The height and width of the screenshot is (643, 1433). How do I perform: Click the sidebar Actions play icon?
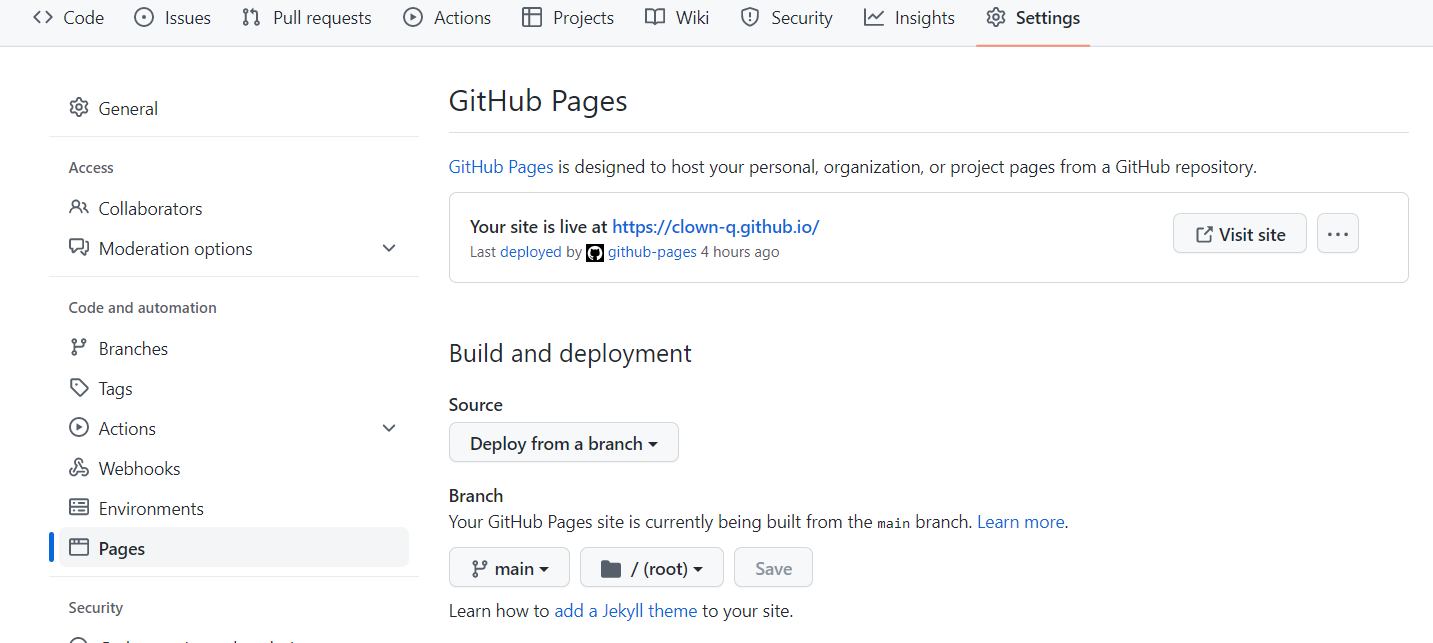pos(79,428)
